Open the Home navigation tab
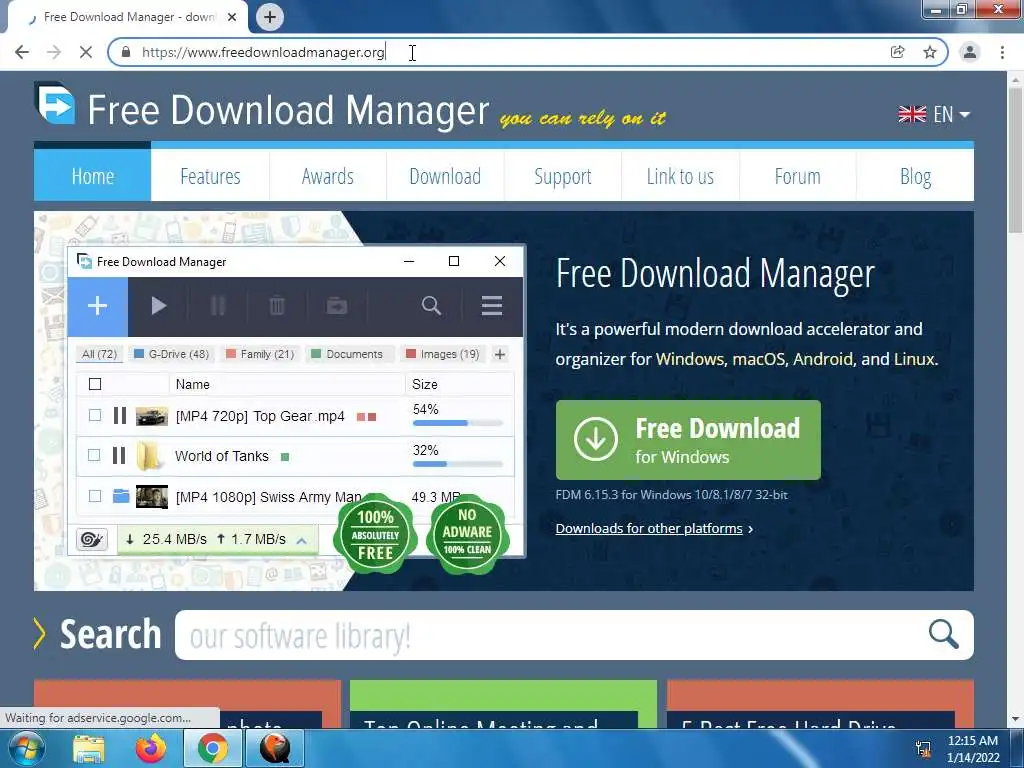This screenshot has width=1024, height=768. pos(93,176)
